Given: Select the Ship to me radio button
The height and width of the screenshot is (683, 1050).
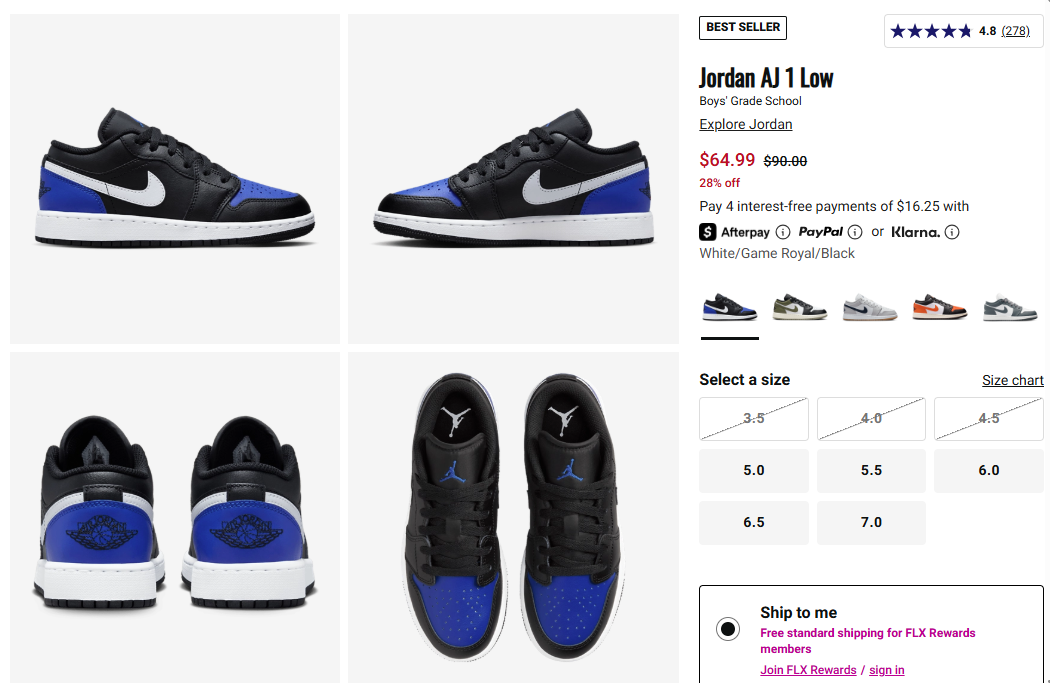Looking at the screenshot, I should pos(728,629).
